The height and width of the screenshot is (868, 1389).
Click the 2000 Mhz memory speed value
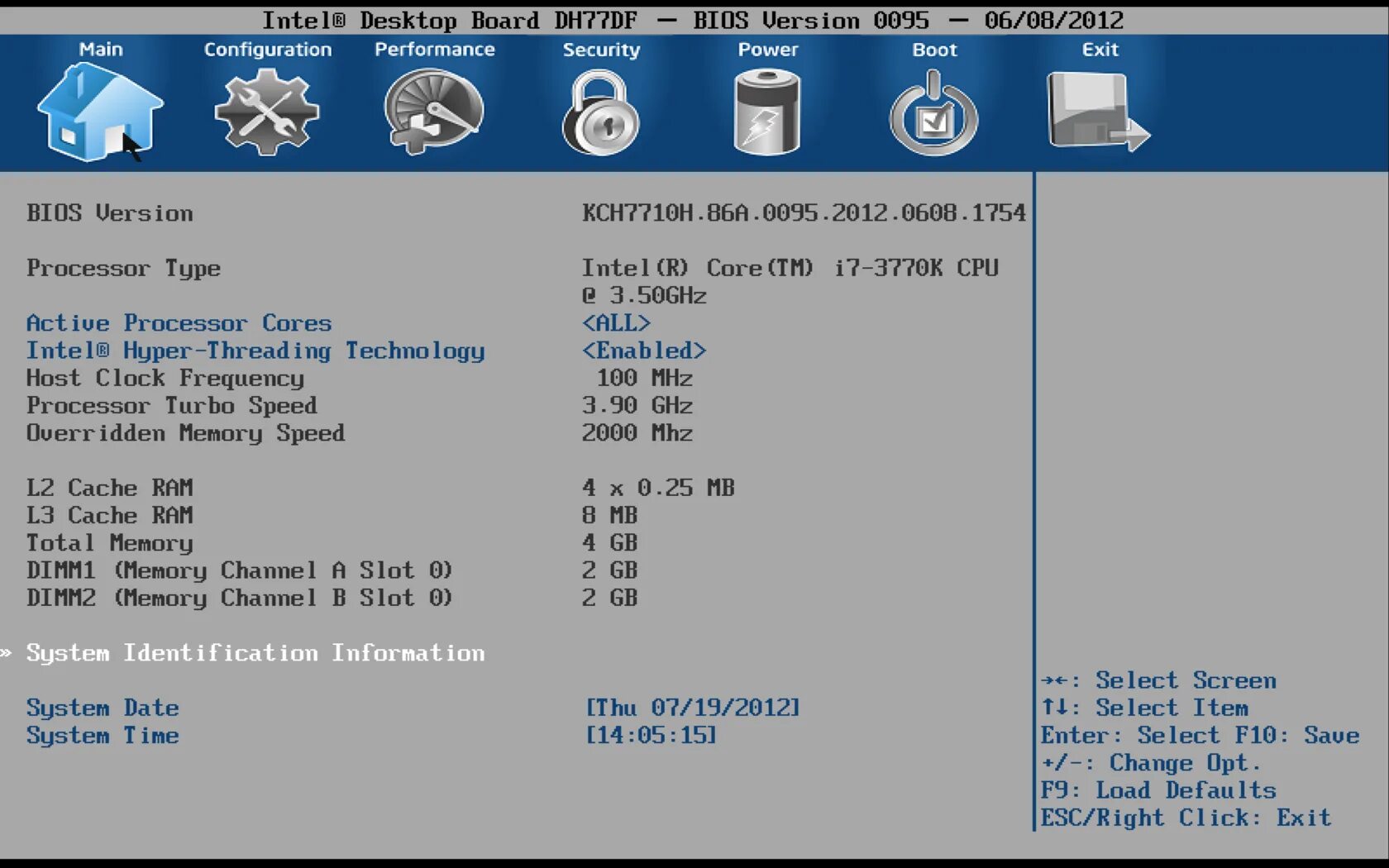(x=637, y=432)
